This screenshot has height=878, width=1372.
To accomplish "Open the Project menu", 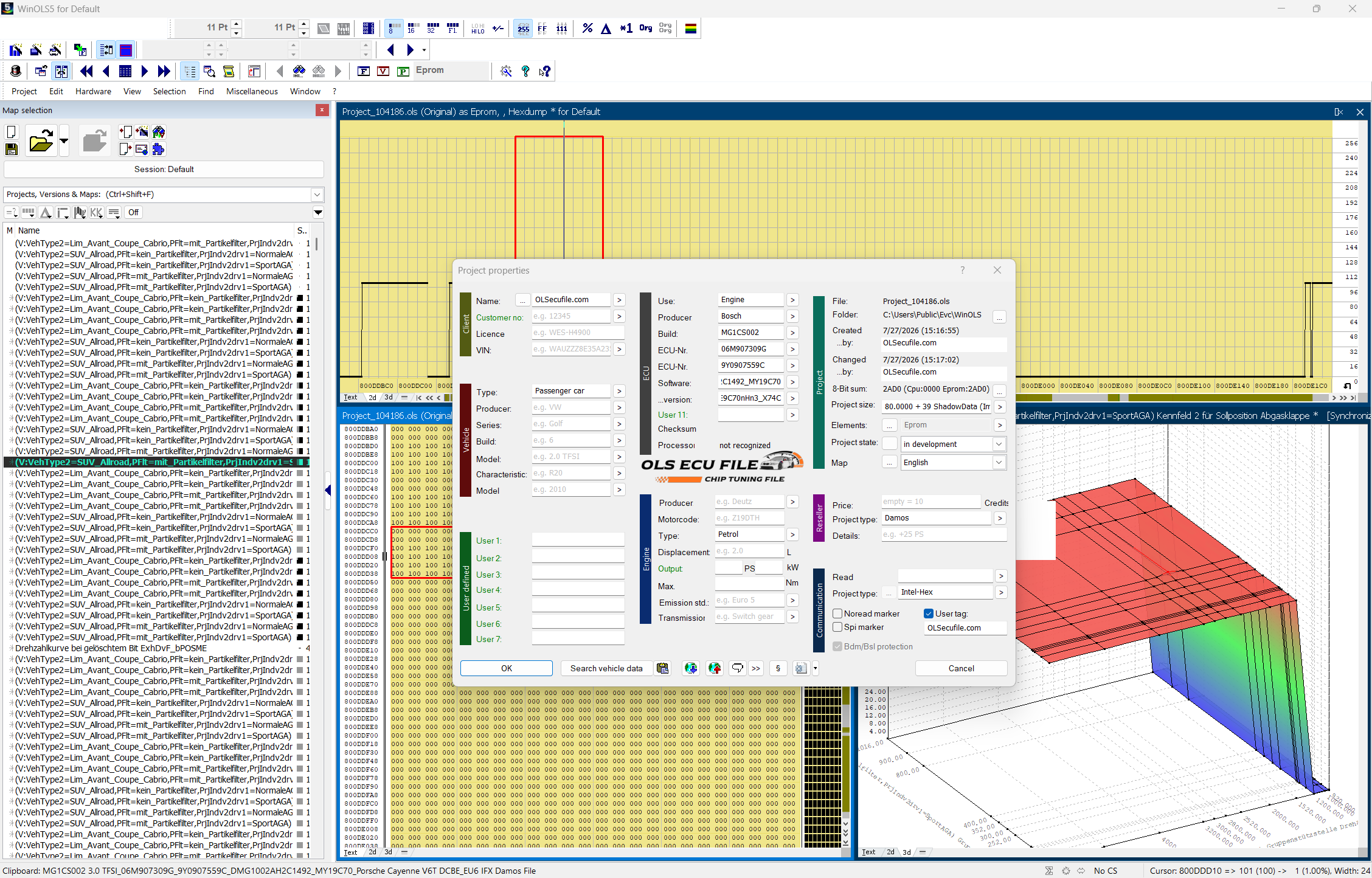I will (24, 91).
